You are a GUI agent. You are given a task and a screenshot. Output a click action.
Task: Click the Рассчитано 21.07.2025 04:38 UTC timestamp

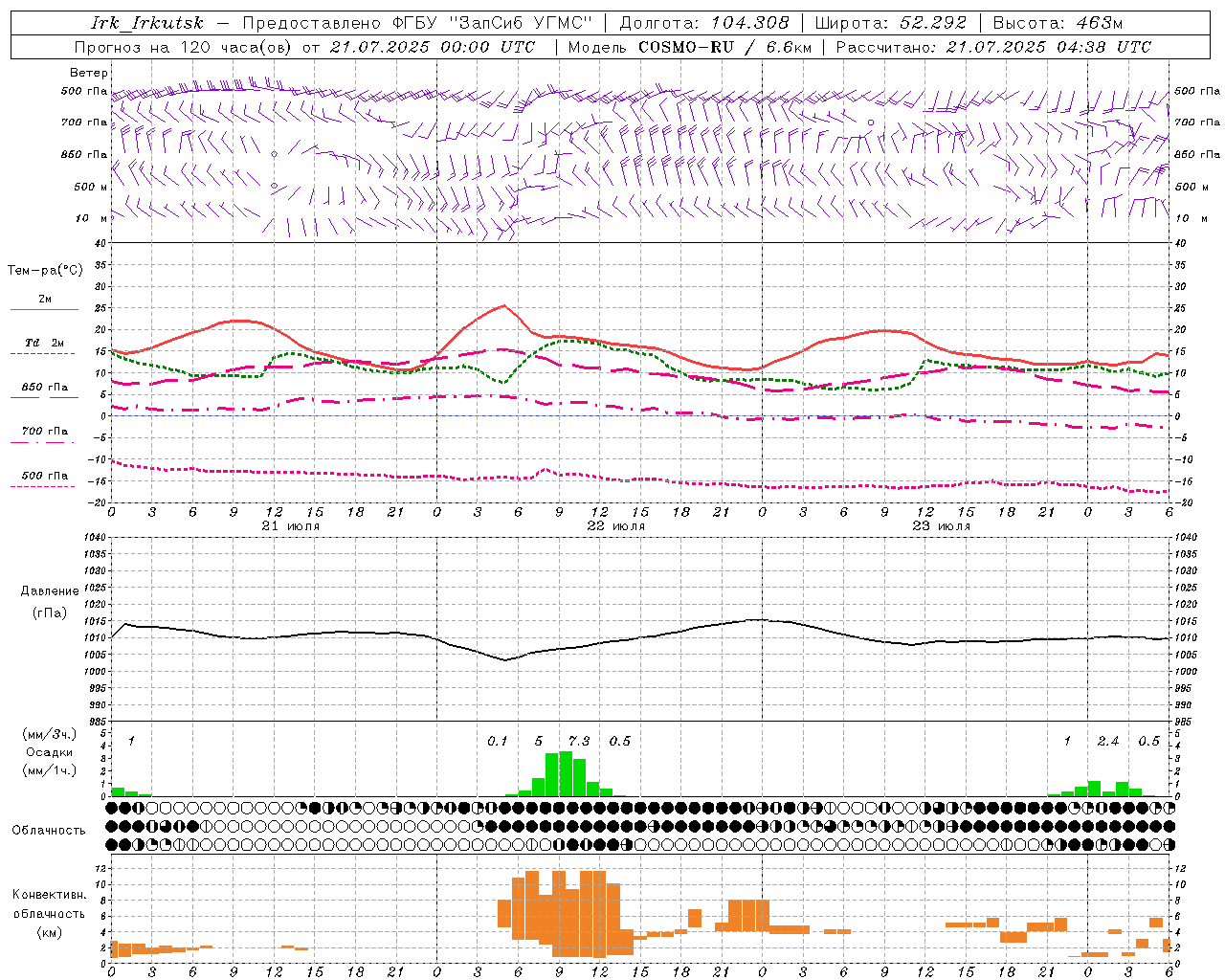[993, 47]
